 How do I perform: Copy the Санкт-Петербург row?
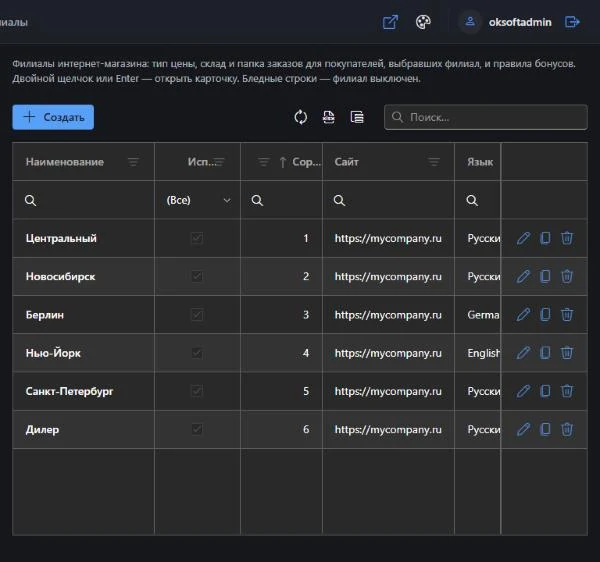point(545,391)
